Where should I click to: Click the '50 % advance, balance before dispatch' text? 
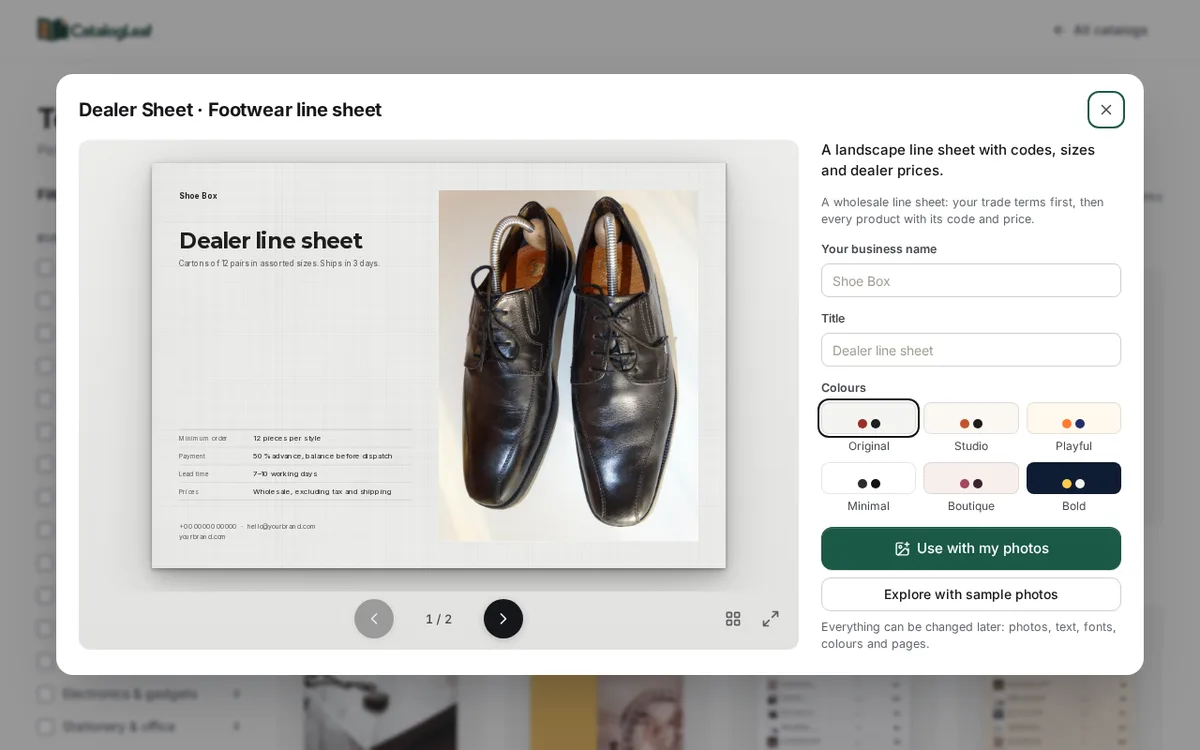[x=323, y=456]
